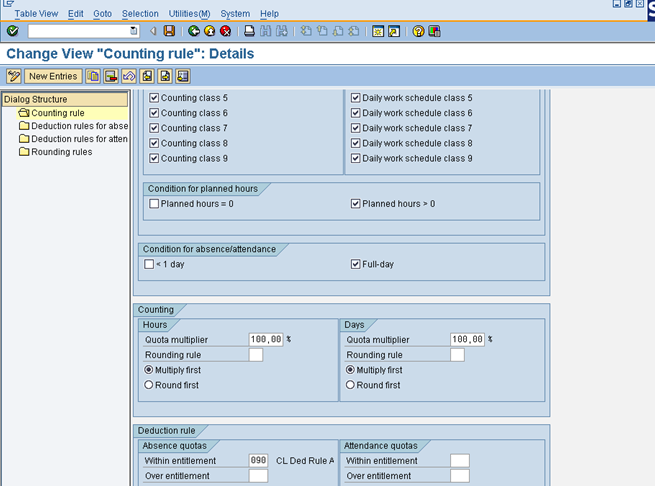Viewport: 655px width, 486px height.
Task: Open the Edit menu
Action: (76, 14)
